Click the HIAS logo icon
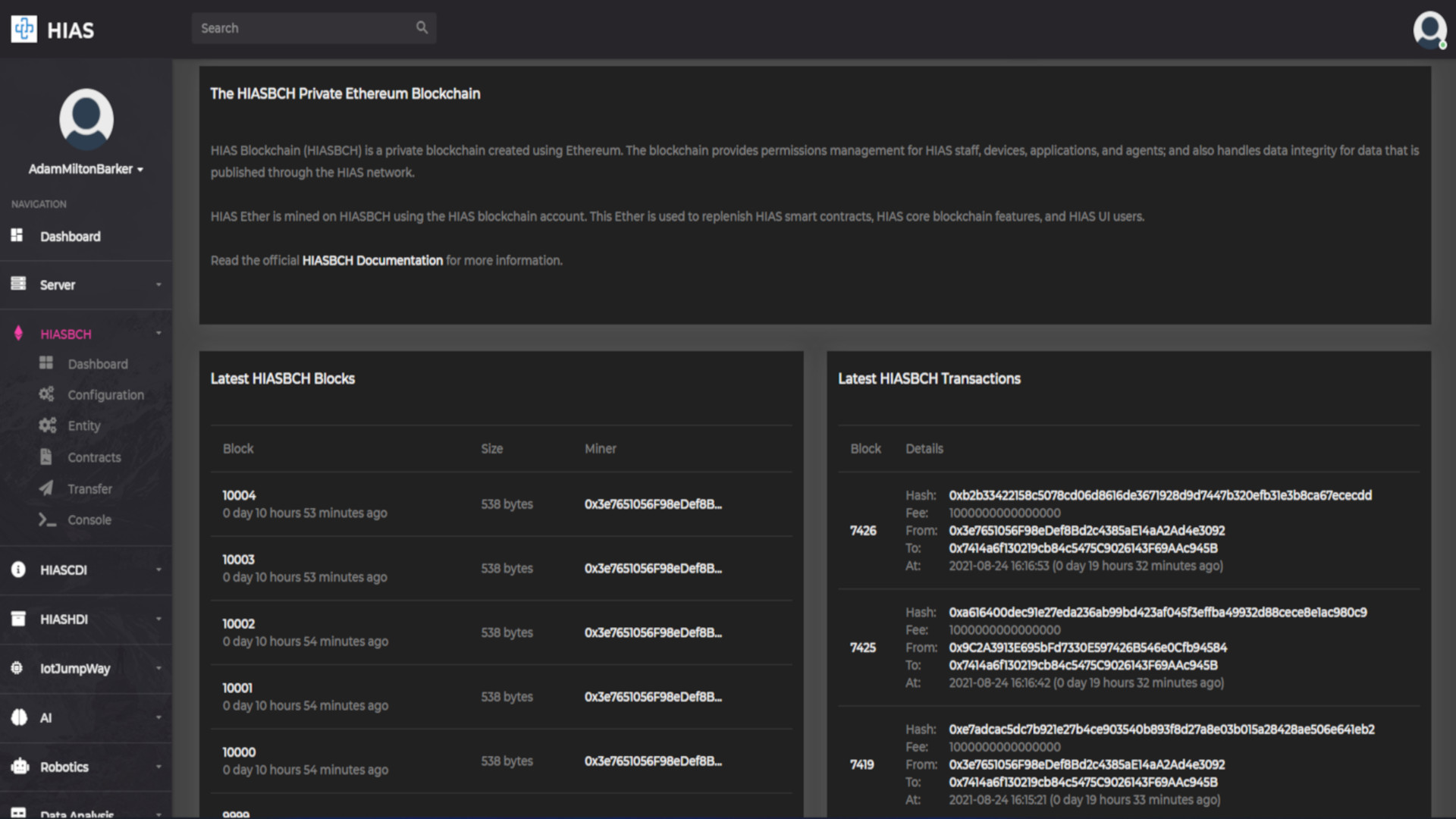 pos(24,29)
